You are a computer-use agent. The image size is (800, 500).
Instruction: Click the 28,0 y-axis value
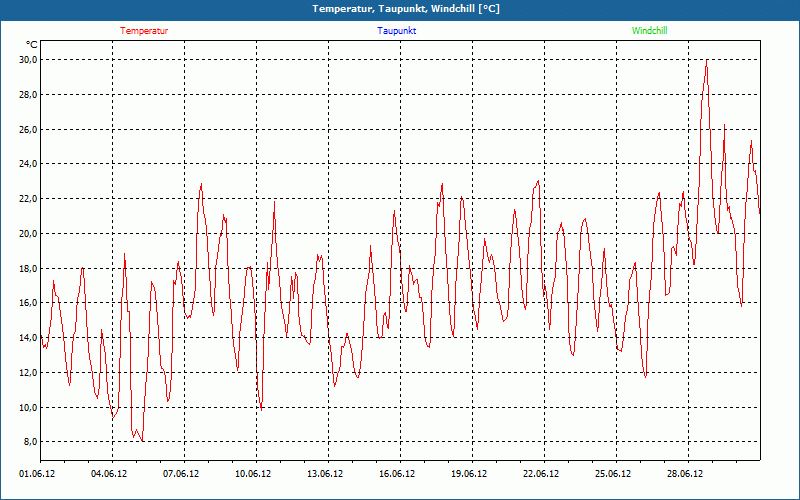[x=29, y=94]
